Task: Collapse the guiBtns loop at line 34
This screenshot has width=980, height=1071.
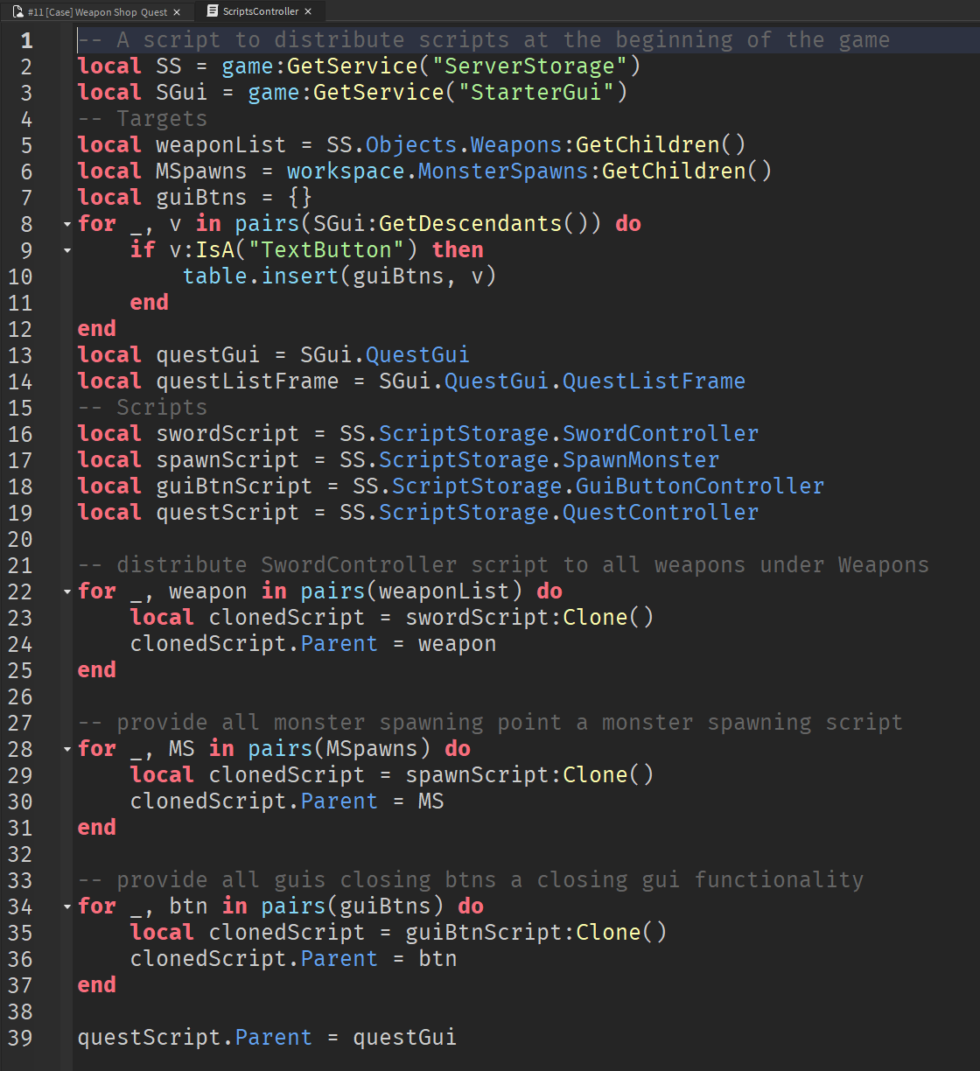Action: coord(67,907)
